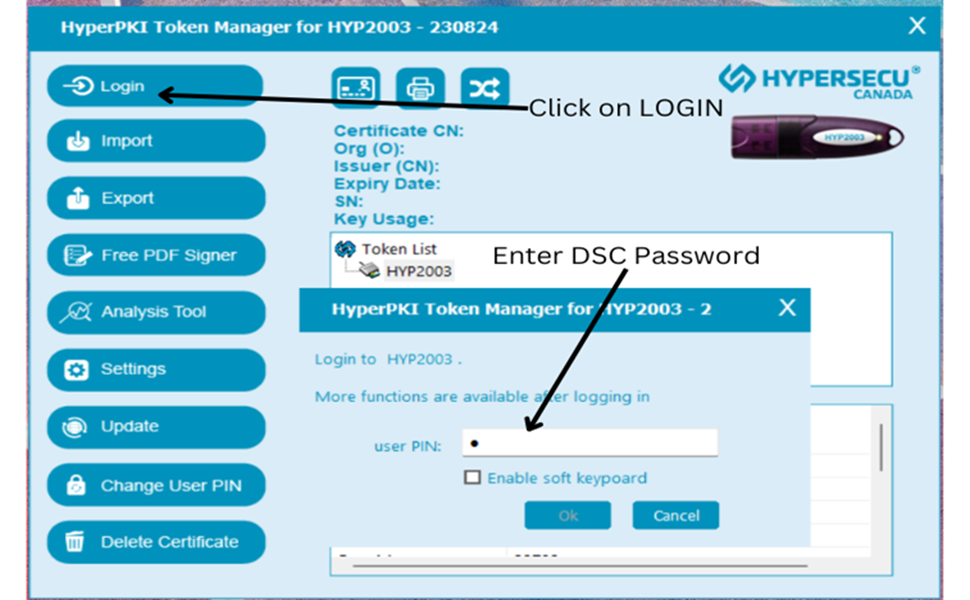
Task: Cancel the login dialog
Action: pos(676,515)
